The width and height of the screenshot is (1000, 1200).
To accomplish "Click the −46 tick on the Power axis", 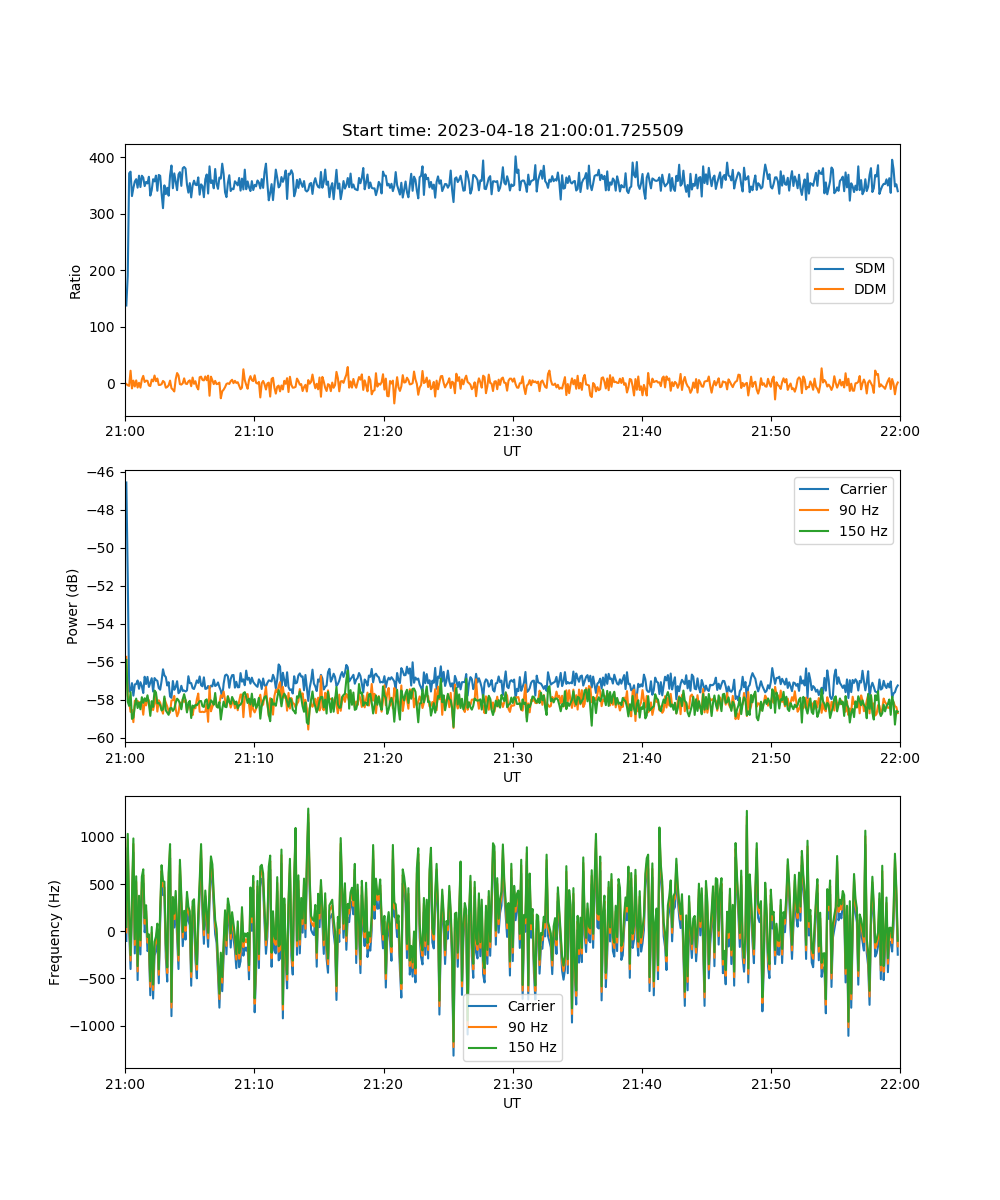I will coord(105,471).
